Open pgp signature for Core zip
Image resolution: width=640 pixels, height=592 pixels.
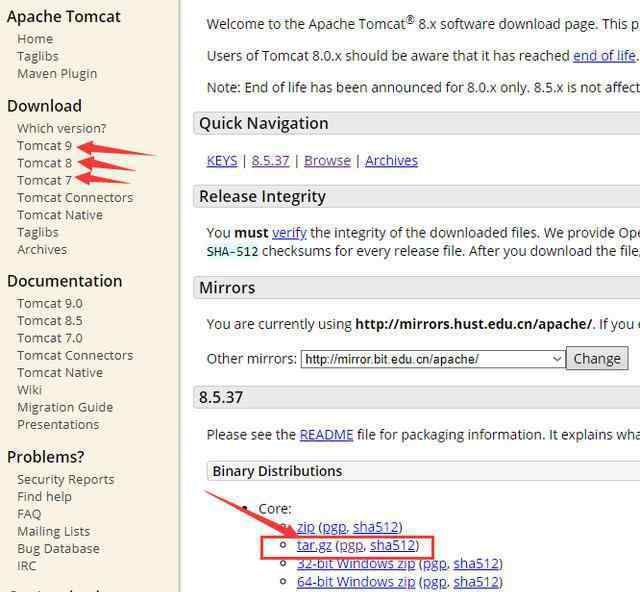(334, 527)
